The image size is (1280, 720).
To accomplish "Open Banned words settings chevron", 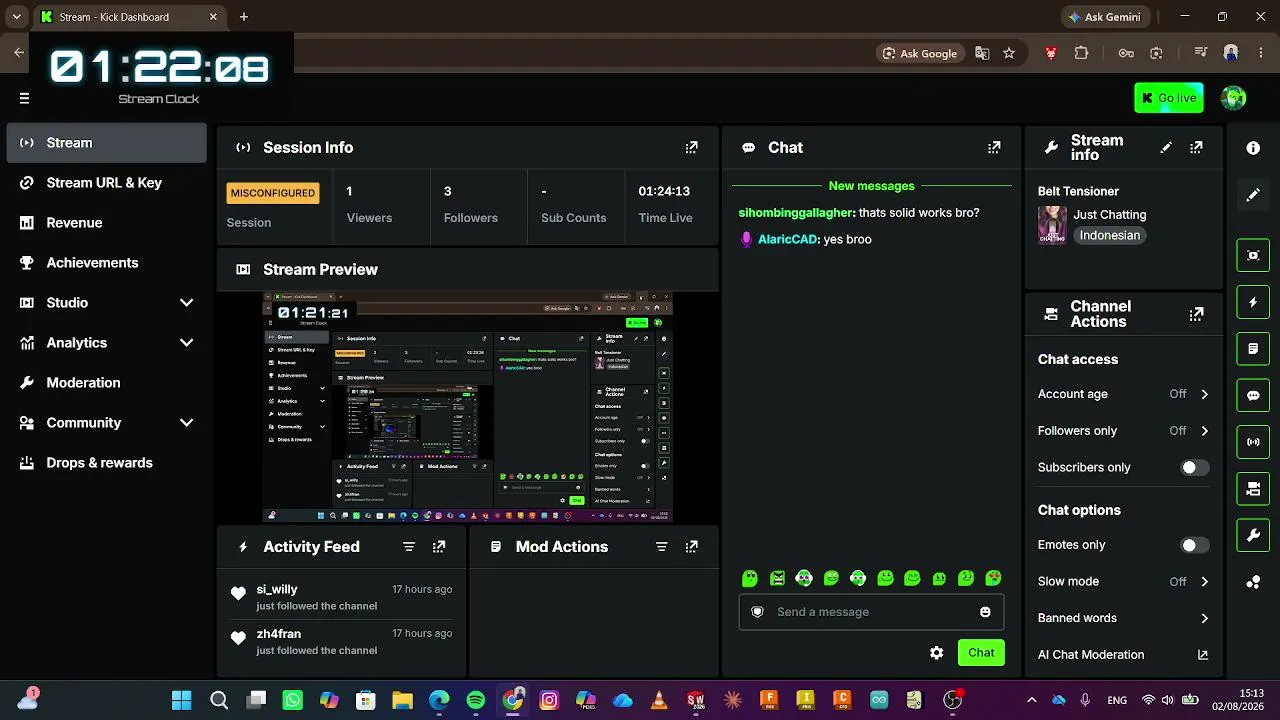I will coord(1204,618).
